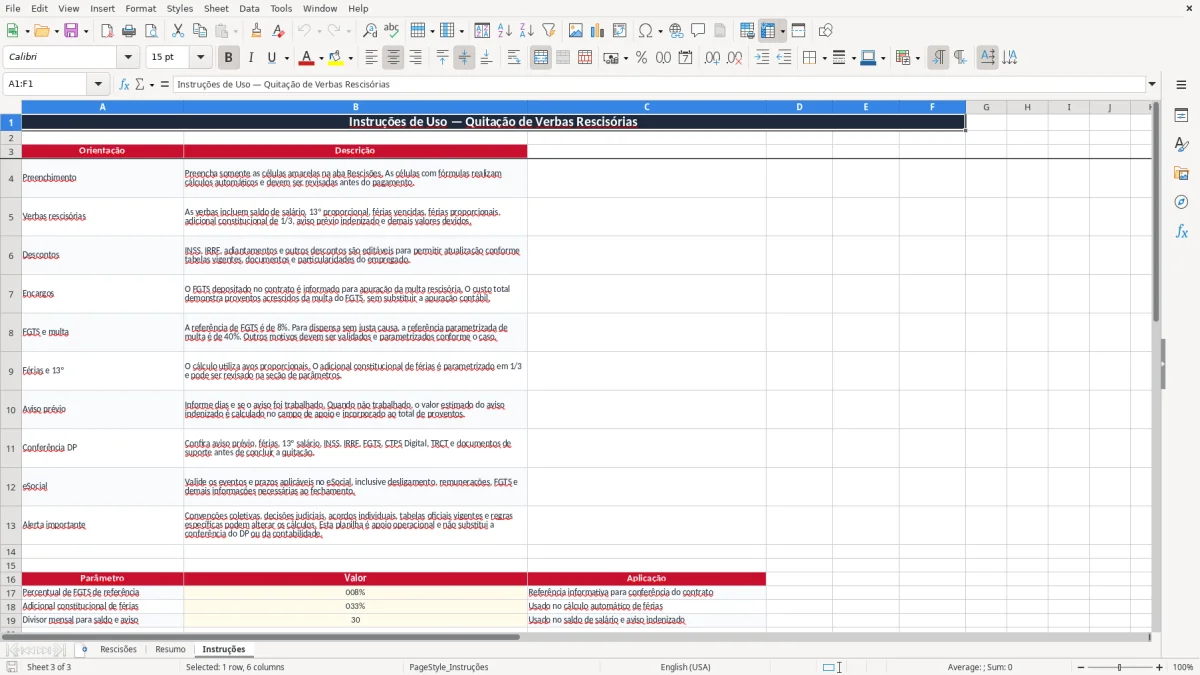Click the Export as PDF icon
This screenshot has width=1200, height=675.
coord(107,31)
